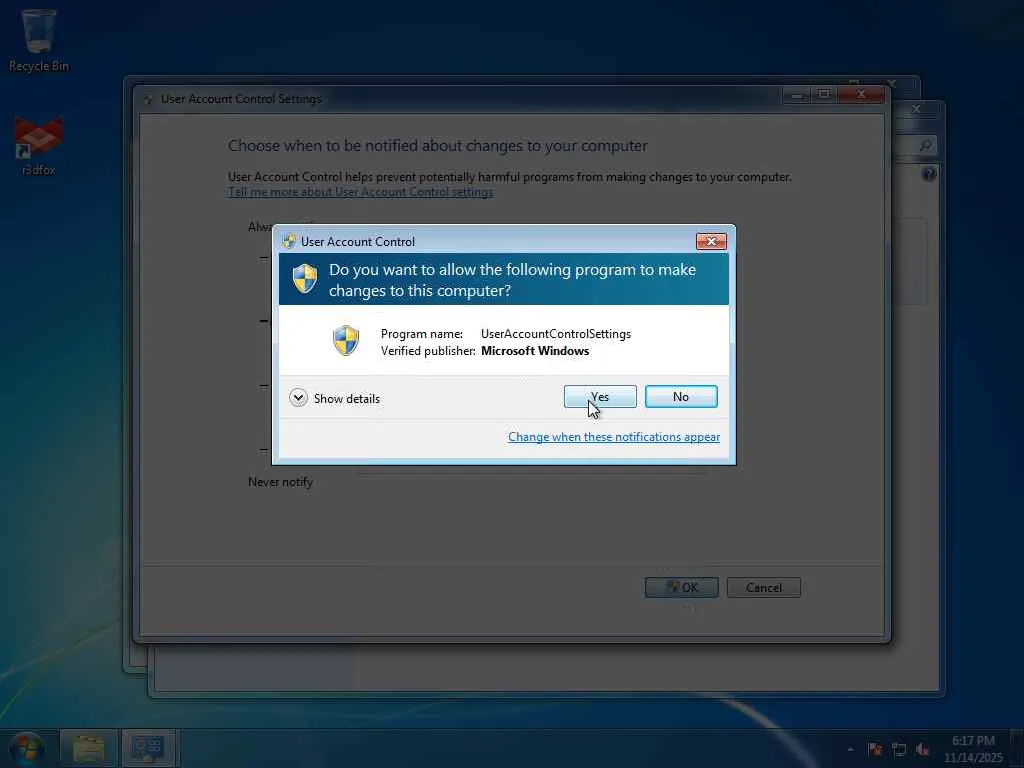Image resolution: width=1024 pixels, height=768 pixels.
Task: Open the clock showing 6:17 PM
Action: point(973,749)
